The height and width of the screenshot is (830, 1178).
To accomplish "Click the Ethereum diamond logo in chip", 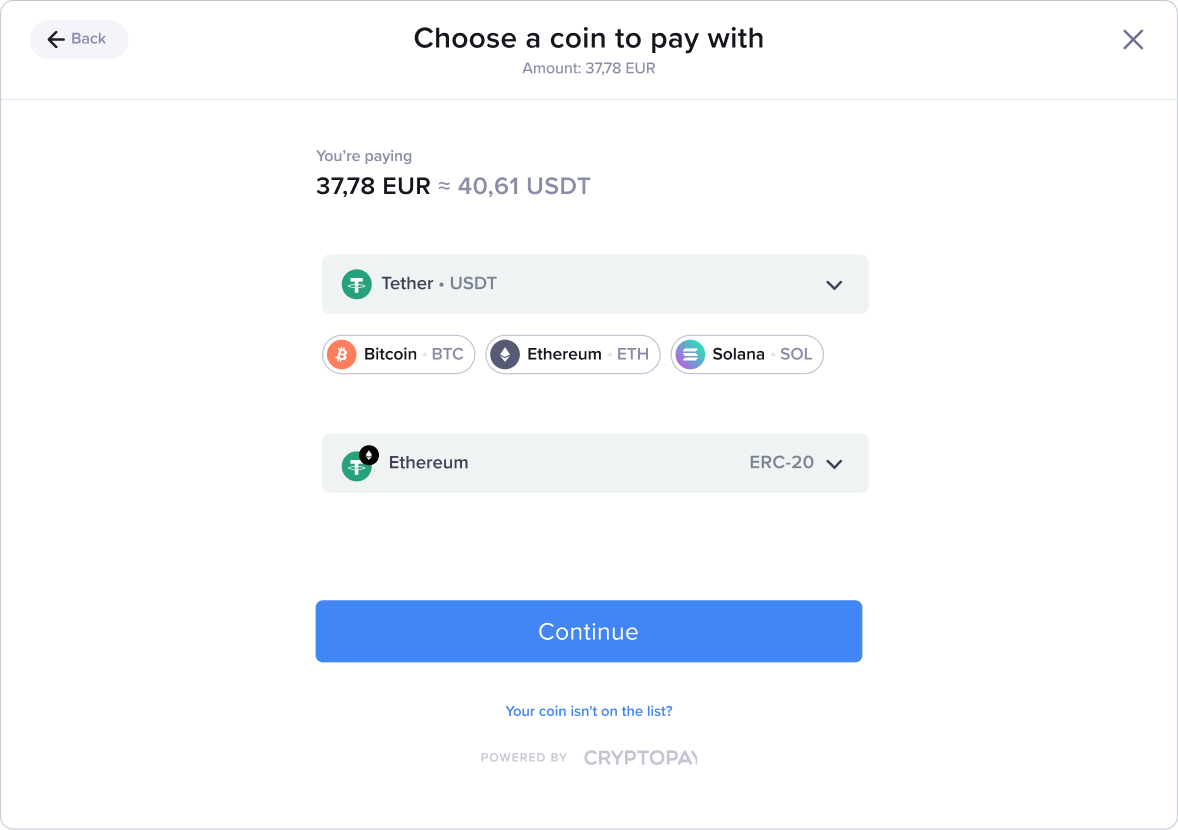I will [505, 354].
